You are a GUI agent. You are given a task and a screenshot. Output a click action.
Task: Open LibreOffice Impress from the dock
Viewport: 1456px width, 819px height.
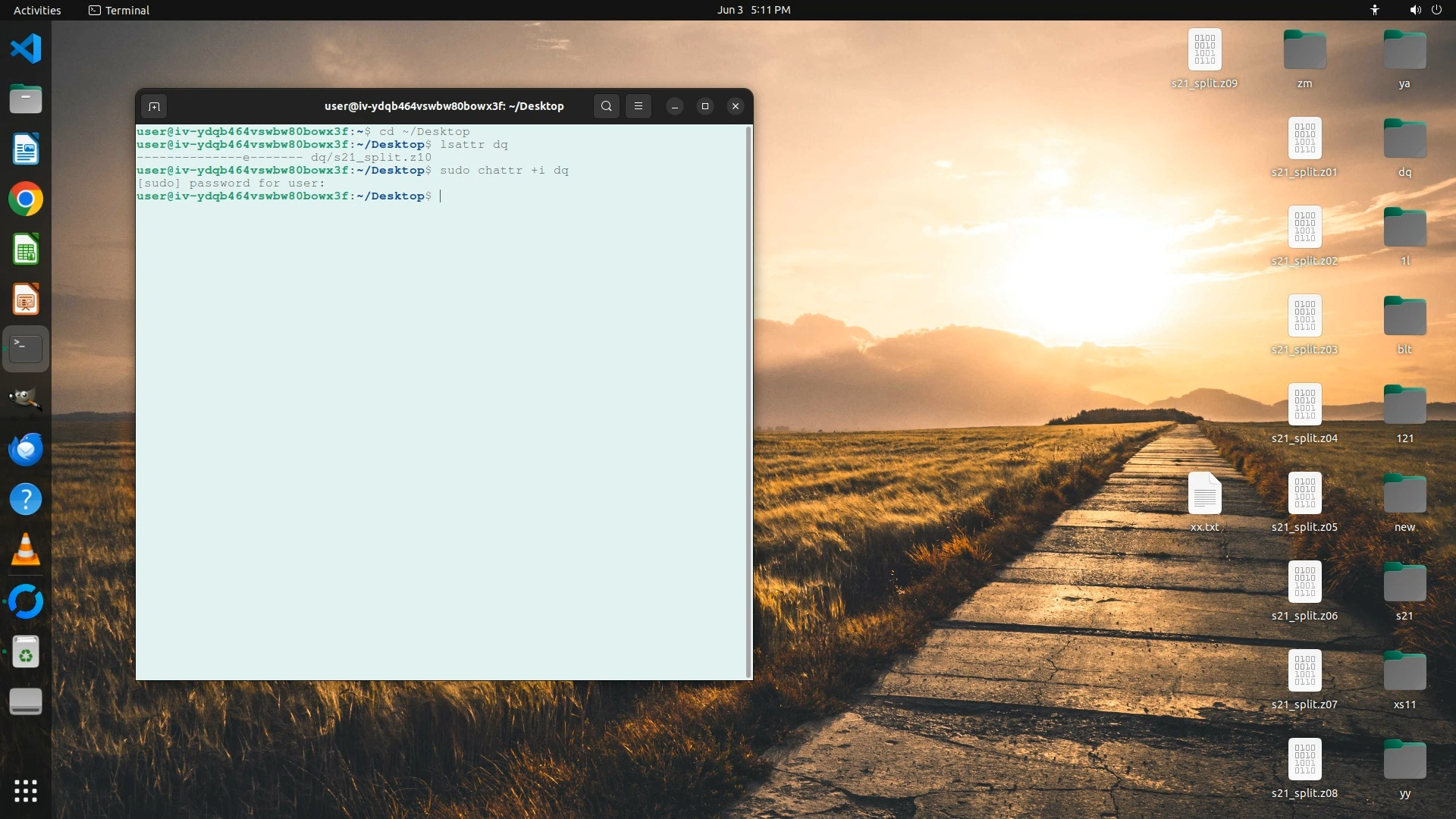pos(26,300)
